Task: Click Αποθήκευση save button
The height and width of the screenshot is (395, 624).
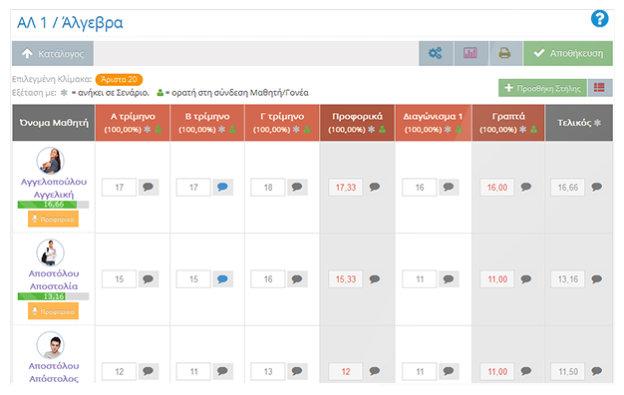Action: pyautogui.click(x=568, y=53)
